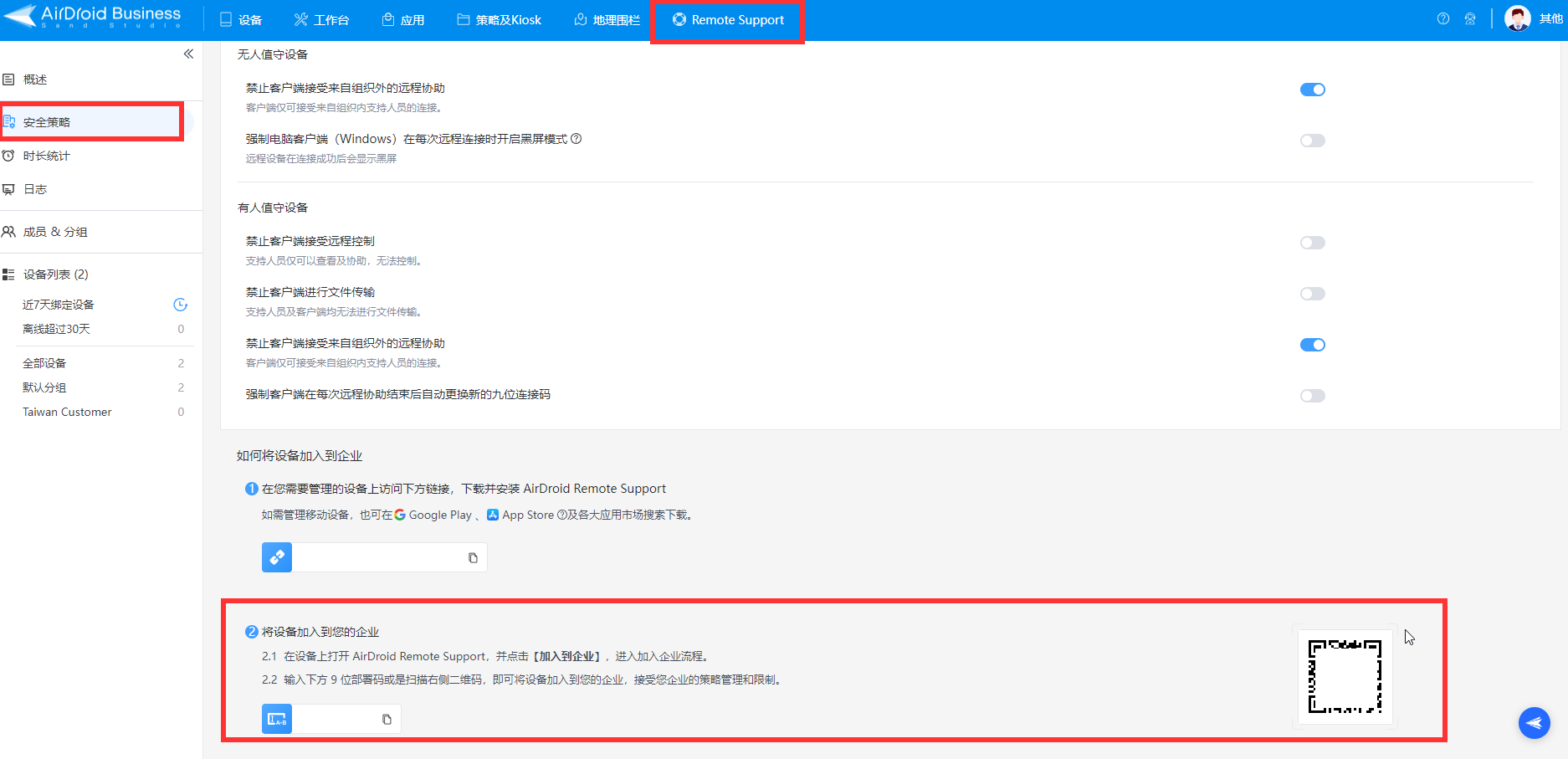
Task: Click the blue deployment code icon
Action: pyautogui.click(x=277, y=719)
